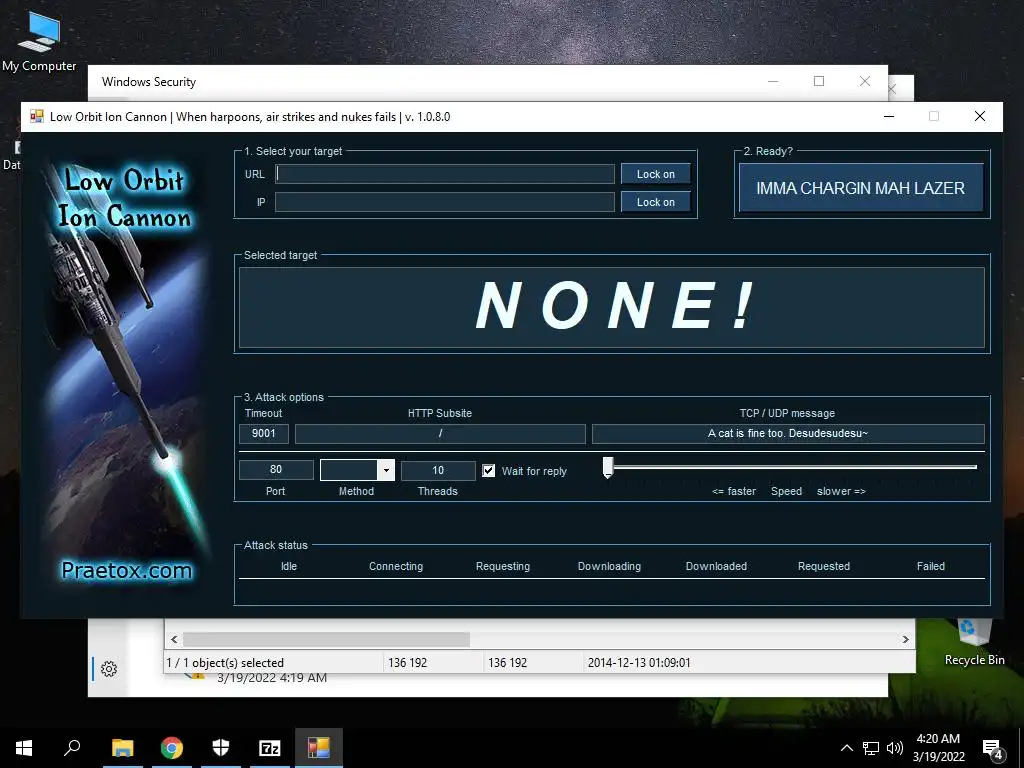Click the 1 / 1 object(s) selected status text
1024x768 pixels.
(x=225, y=662)
